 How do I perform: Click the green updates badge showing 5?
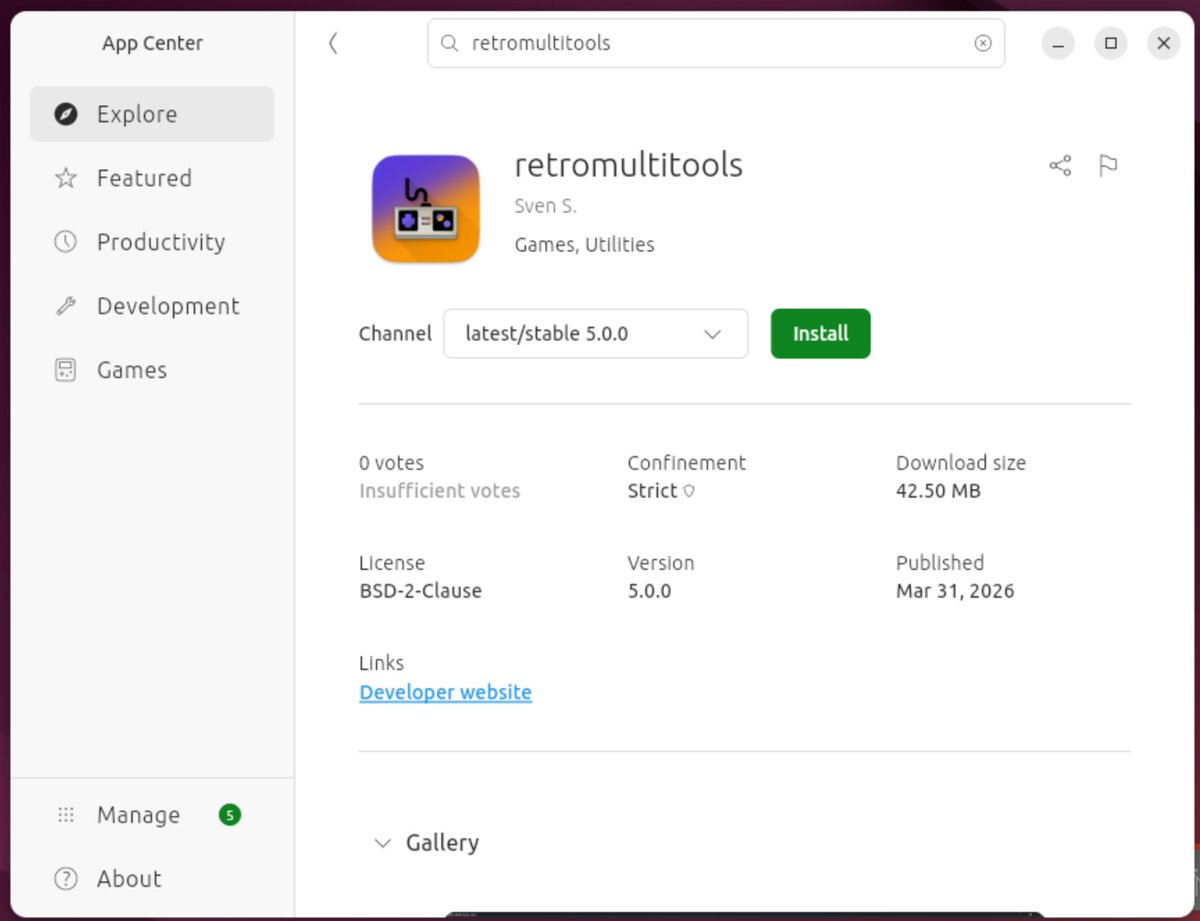pos(230,815)
